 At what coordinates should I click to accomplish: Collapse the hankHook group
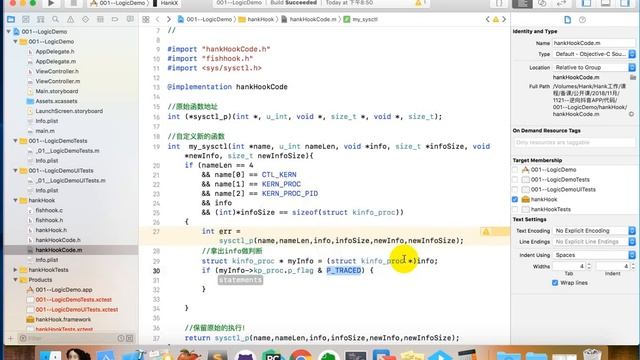point(16,200)
